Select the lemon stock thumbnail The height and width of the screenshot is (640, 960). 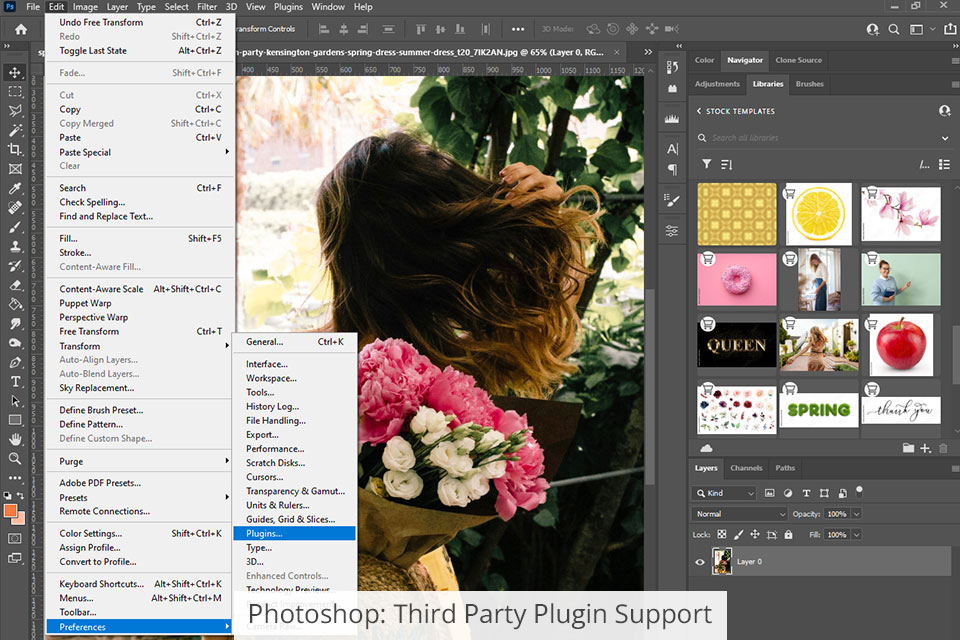pos(819,214)
